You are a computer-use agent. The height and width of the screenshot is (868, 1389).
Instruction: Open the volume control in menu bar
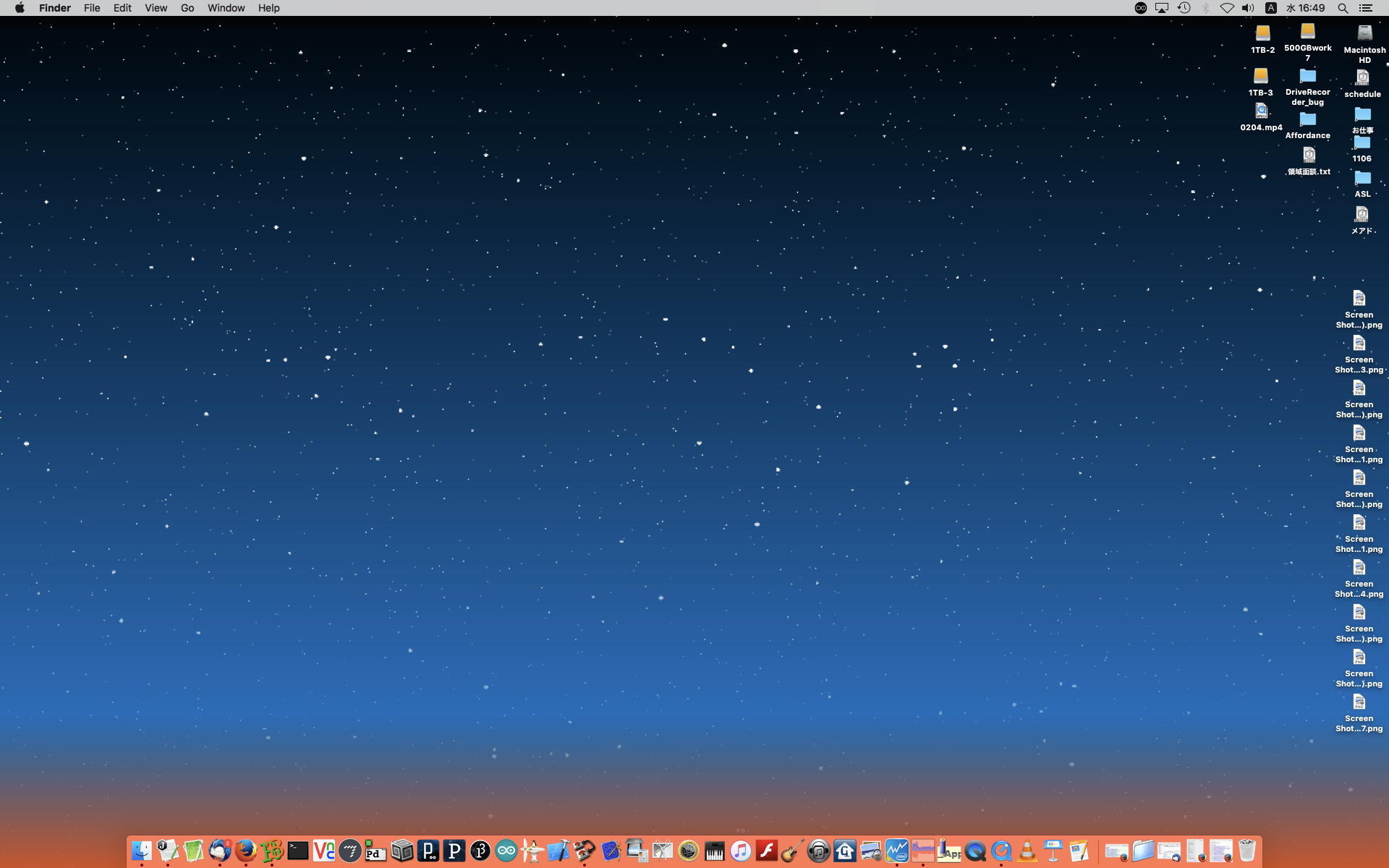1248,8
